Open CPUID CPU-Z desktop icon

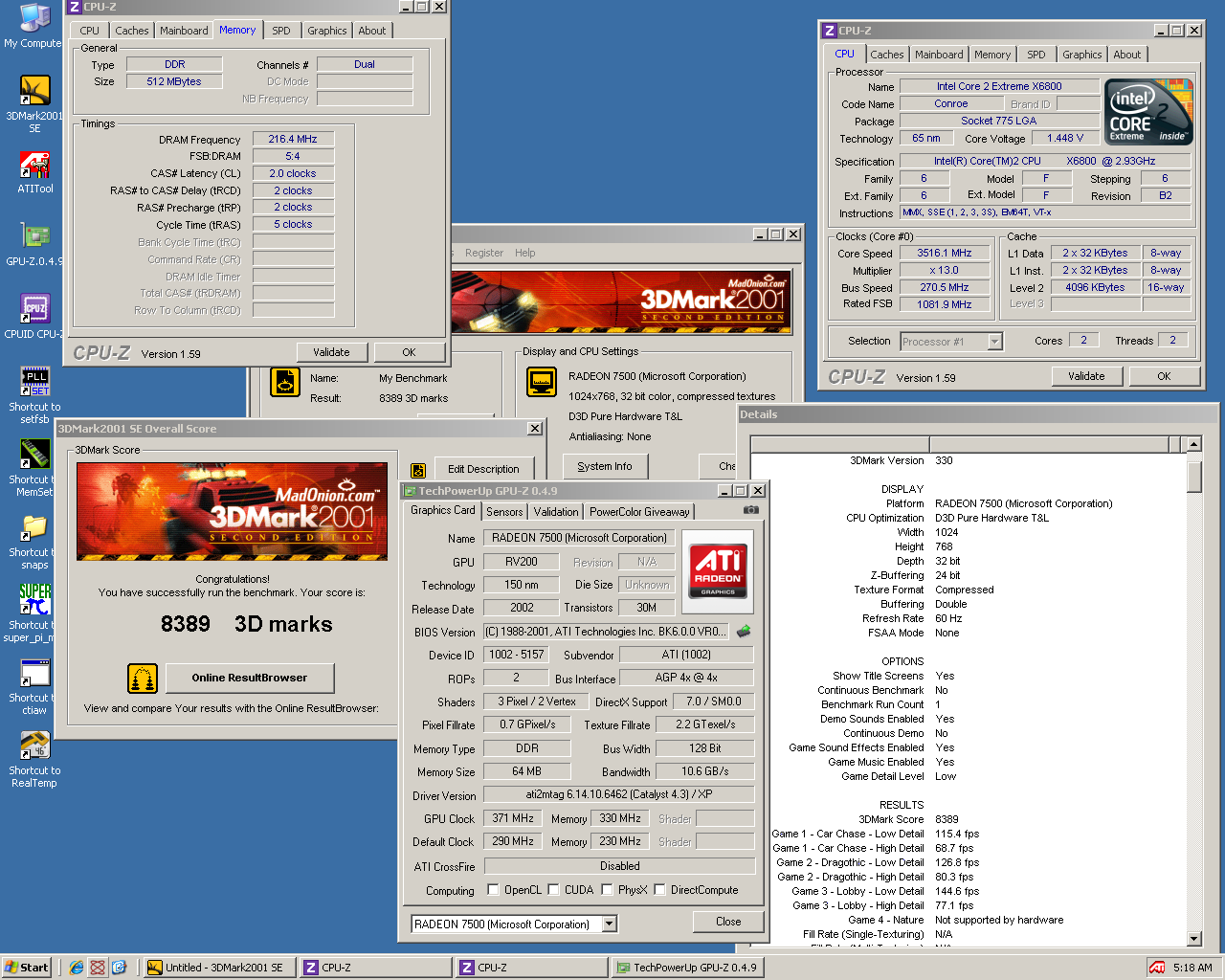coord(34,318)
